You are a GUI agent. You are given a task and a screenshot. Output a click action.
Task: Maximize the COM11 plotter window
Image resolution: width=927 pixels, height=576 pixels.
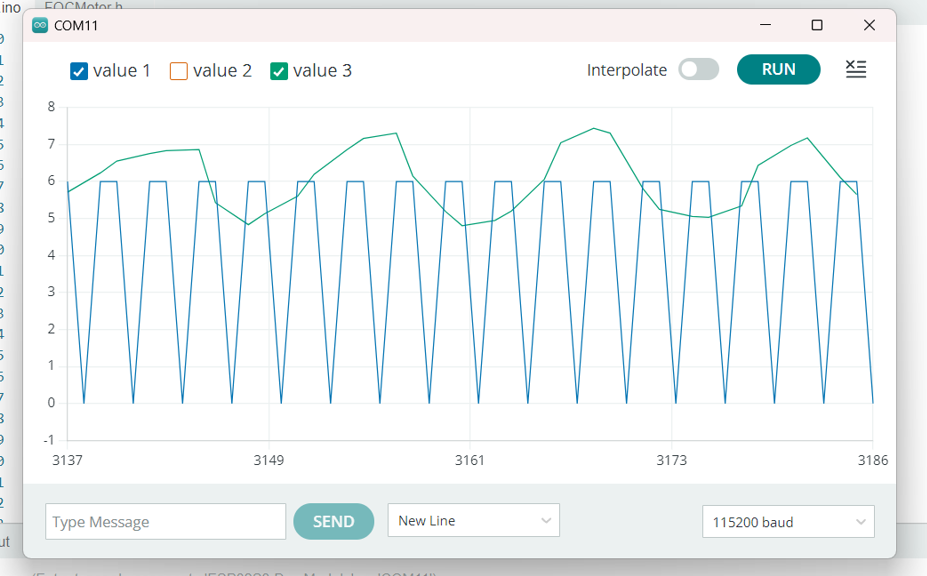point(817,25)
